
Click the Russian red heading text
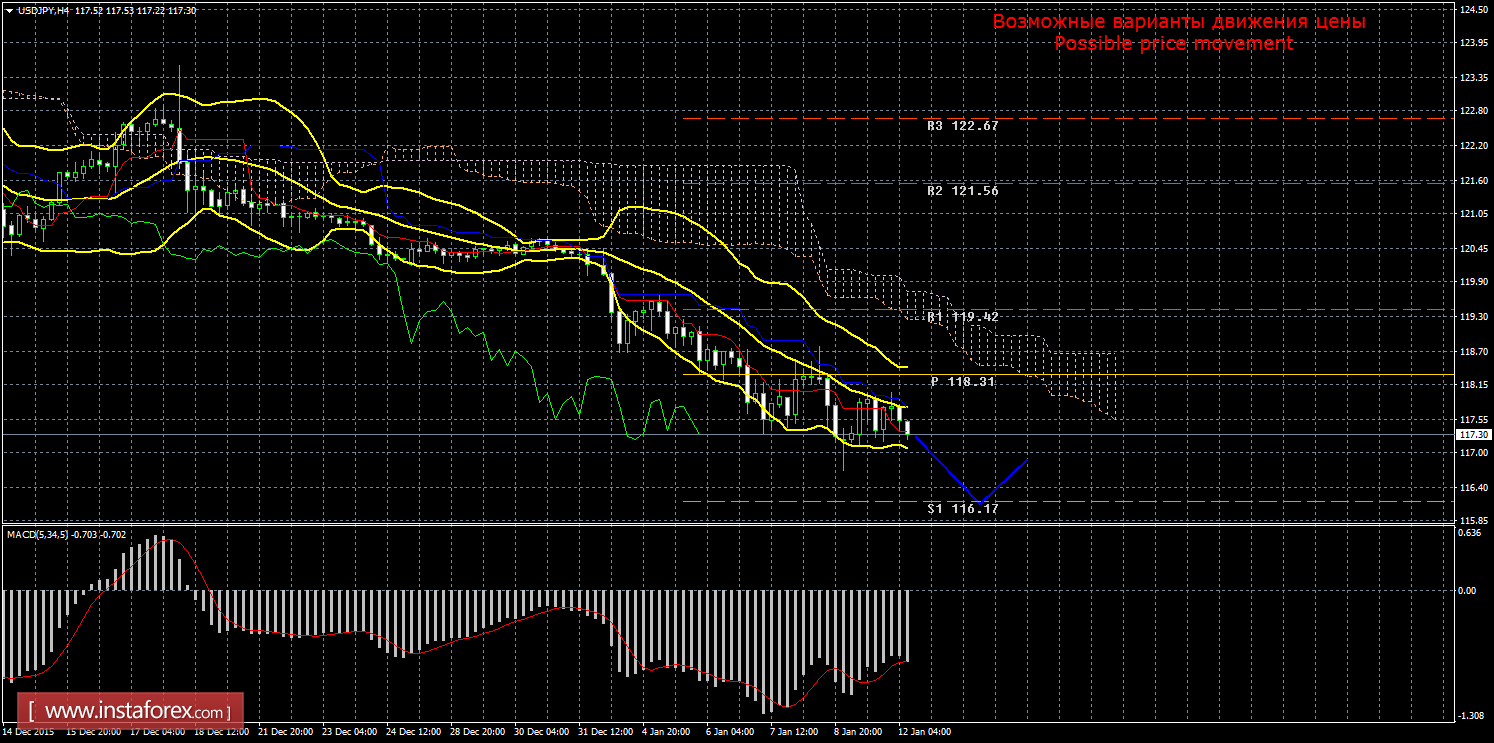pyautogui.click(x=1179, y=21)
